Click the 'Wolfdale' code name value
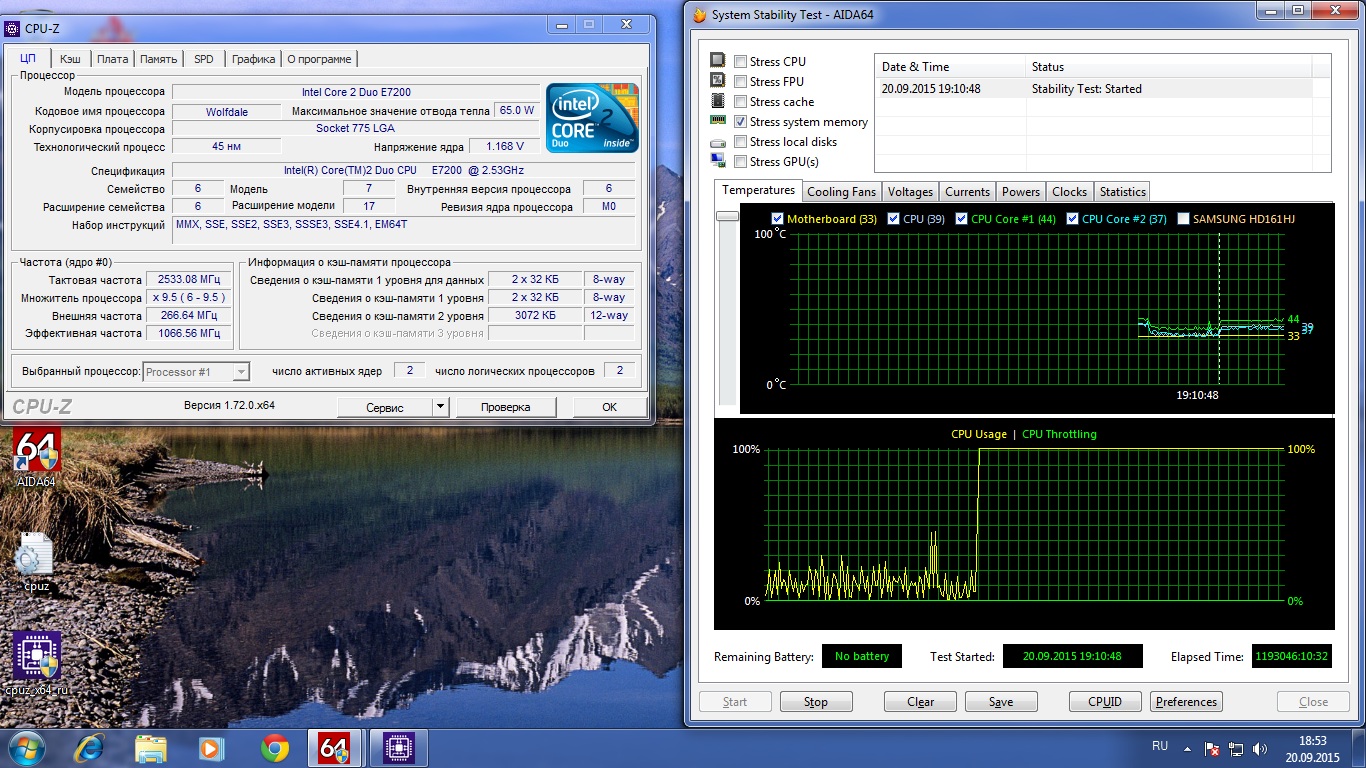Image resolution: width=1366 pixels, height=768 pixels. point(227,112)
